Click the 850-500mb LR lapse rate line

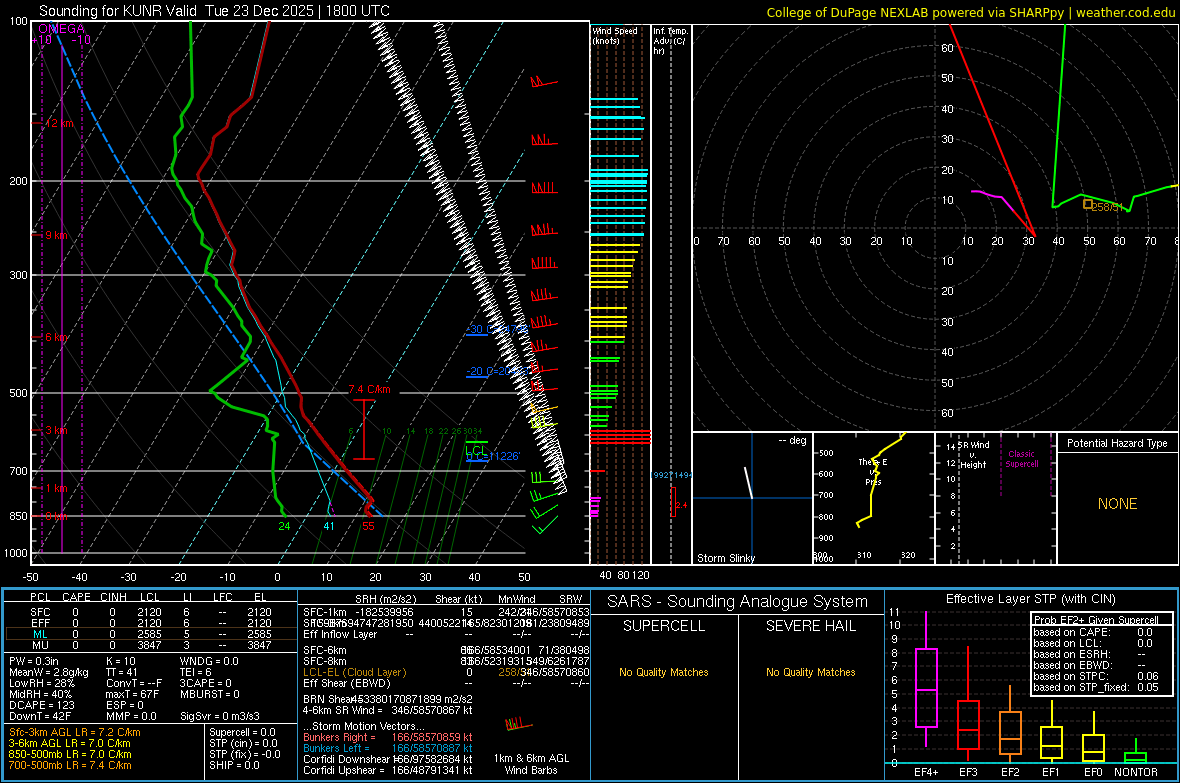[70, 754]
